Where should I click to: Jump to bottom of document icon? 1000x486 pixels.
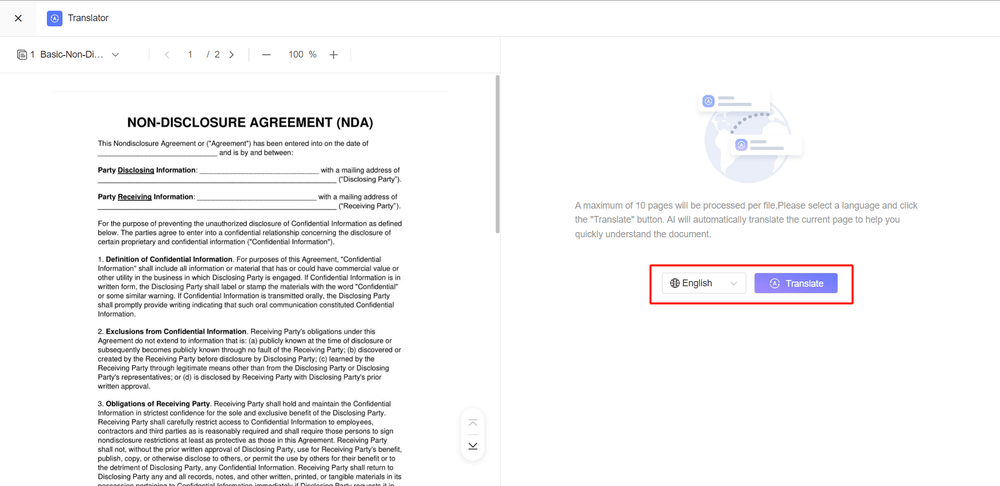tap(473, 446)
